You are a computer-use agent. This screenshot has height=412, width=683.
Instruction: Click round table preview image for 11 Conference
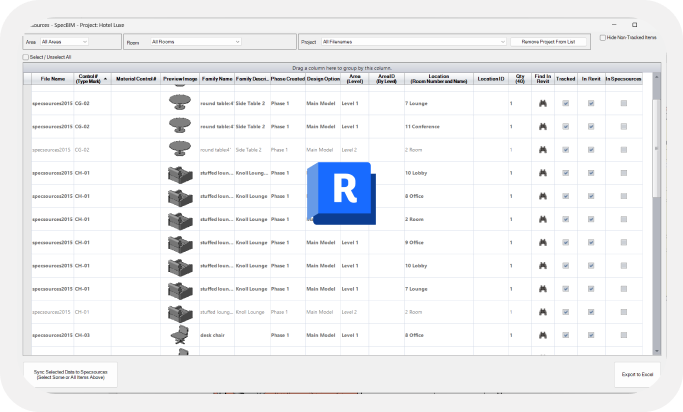pyautogui.click(x=180, y=126)
